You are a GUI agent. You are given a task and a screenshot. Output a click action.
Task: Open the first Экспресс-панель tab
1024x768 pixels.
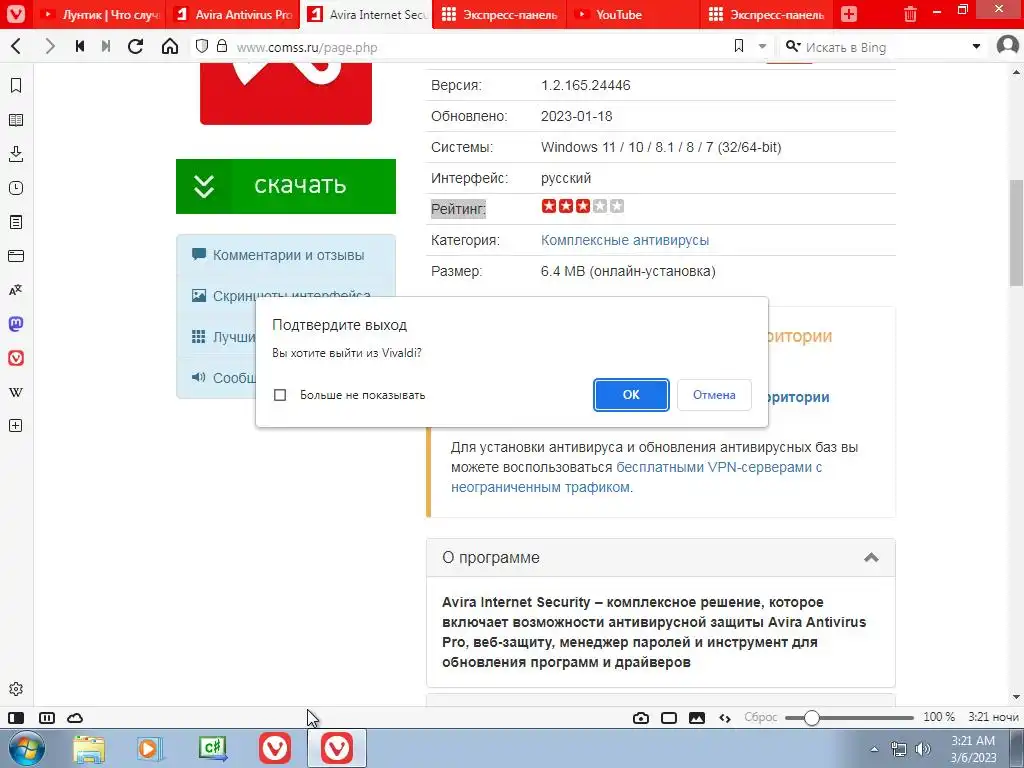point(500,14)
